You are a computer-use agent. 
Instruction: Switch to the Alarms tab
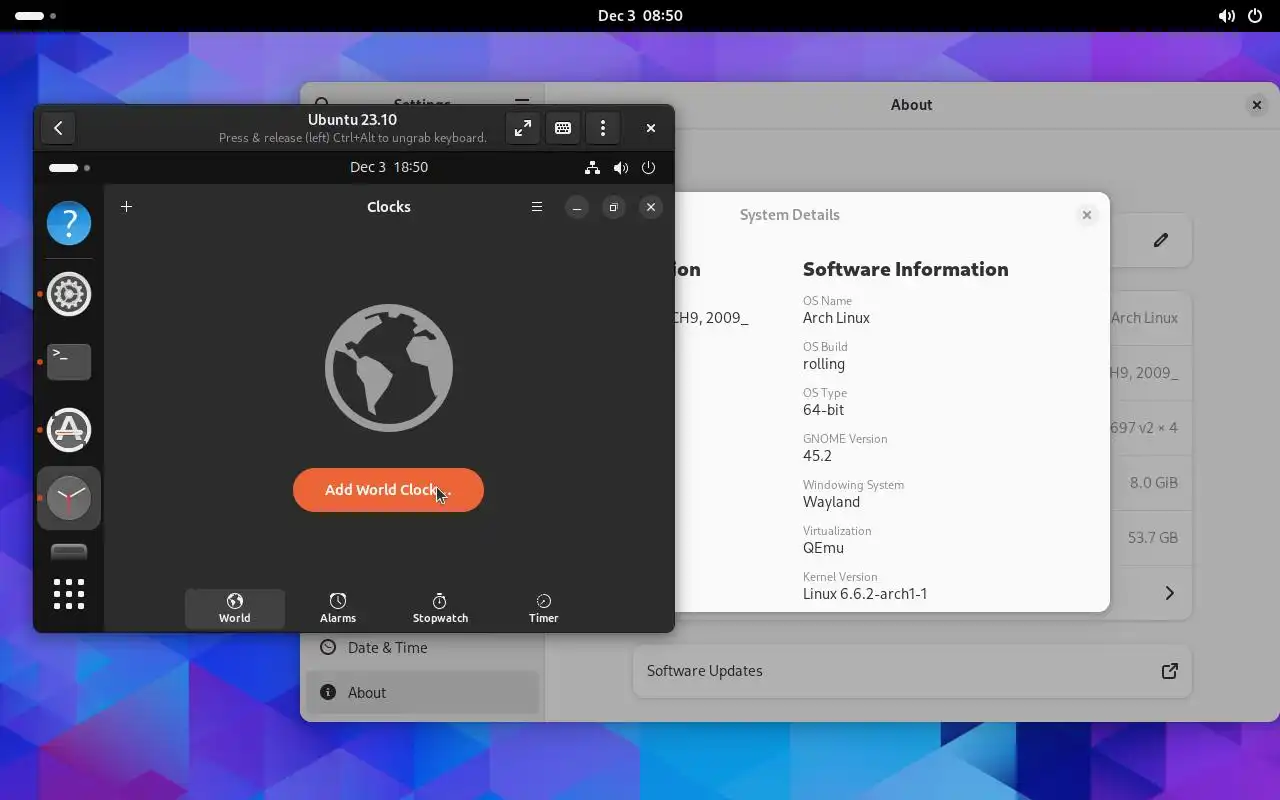(x=338, y=608)
